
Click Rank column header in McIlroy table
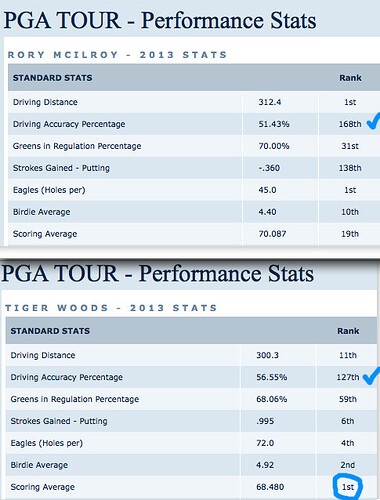tap(350, 78)
